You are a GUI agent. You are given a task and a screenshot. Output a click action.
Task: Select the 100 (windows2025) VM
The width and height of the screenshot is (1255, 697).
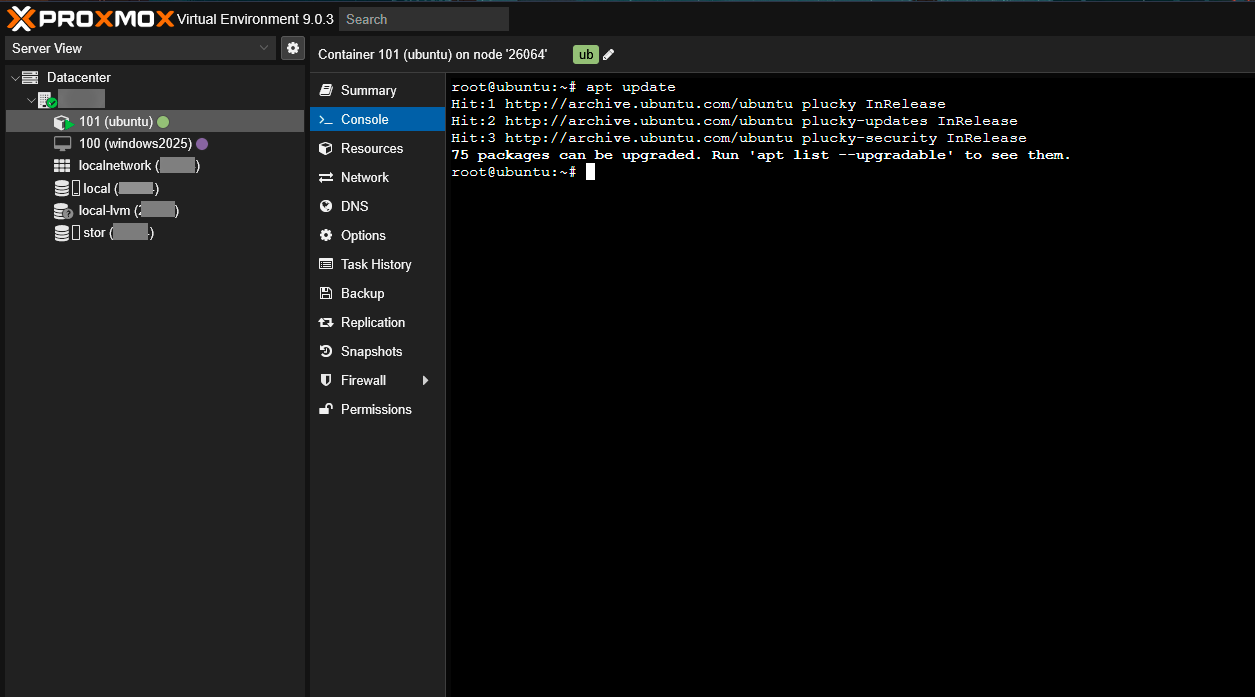(x=135, y=143)
